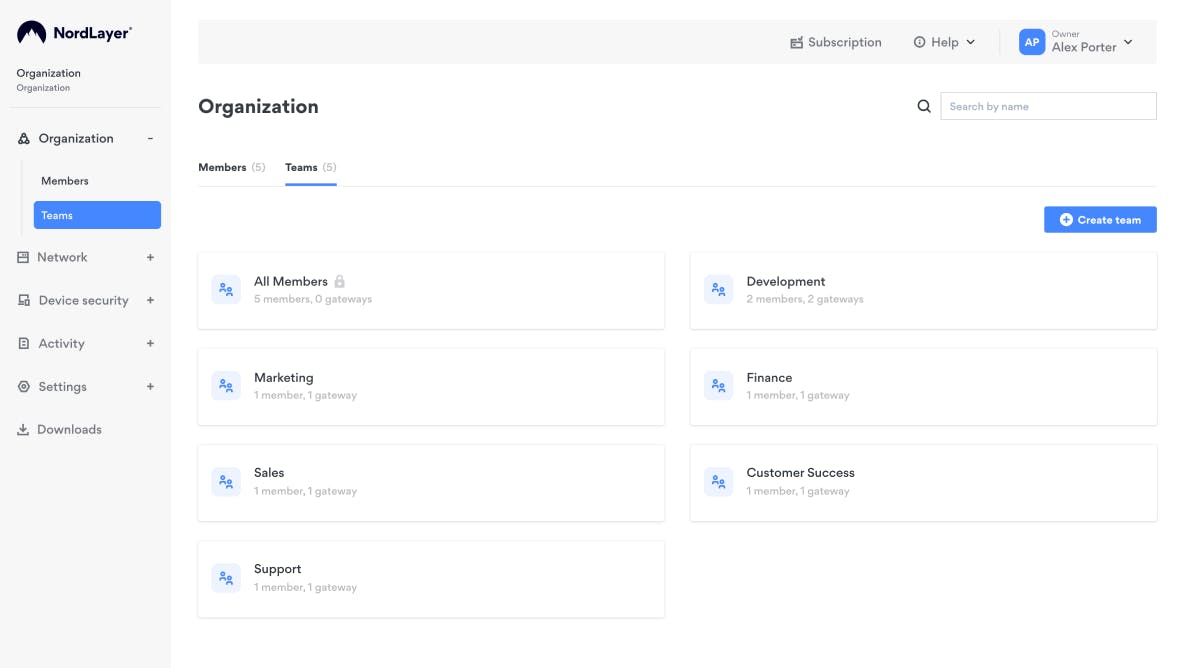The width and height of the screenshot is (1184, 668).
Task: Click the Marketing team icon
Action: pyautogui.click(x=226, y=386)
